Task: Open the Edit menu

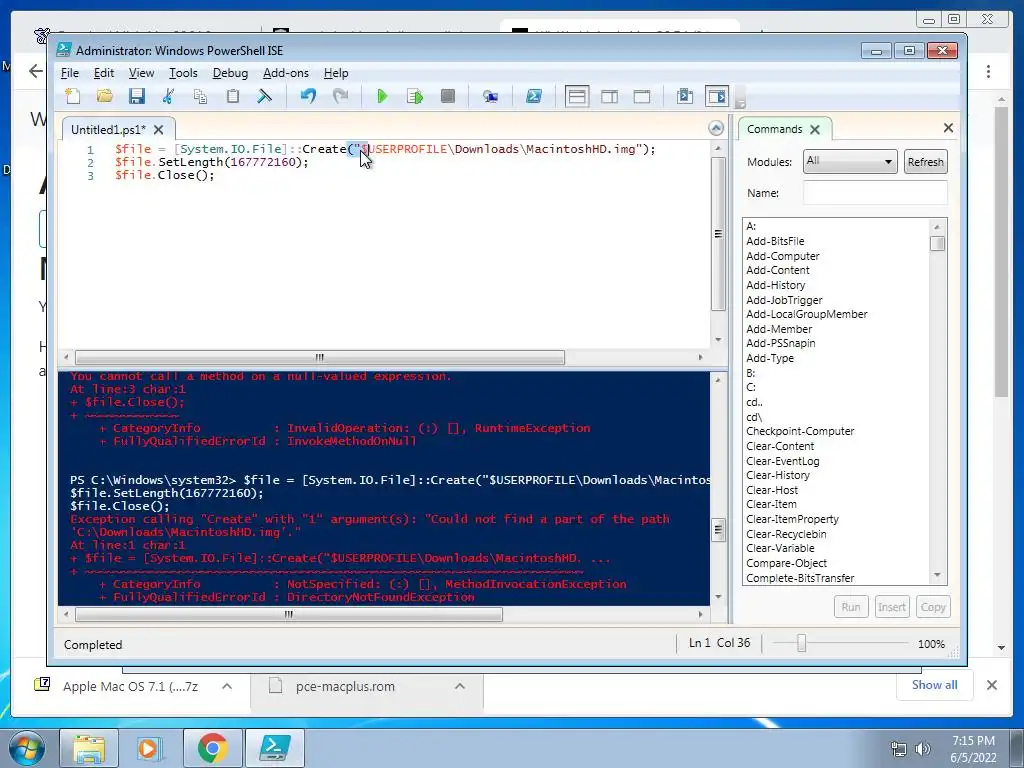Action: click(103, 73)
